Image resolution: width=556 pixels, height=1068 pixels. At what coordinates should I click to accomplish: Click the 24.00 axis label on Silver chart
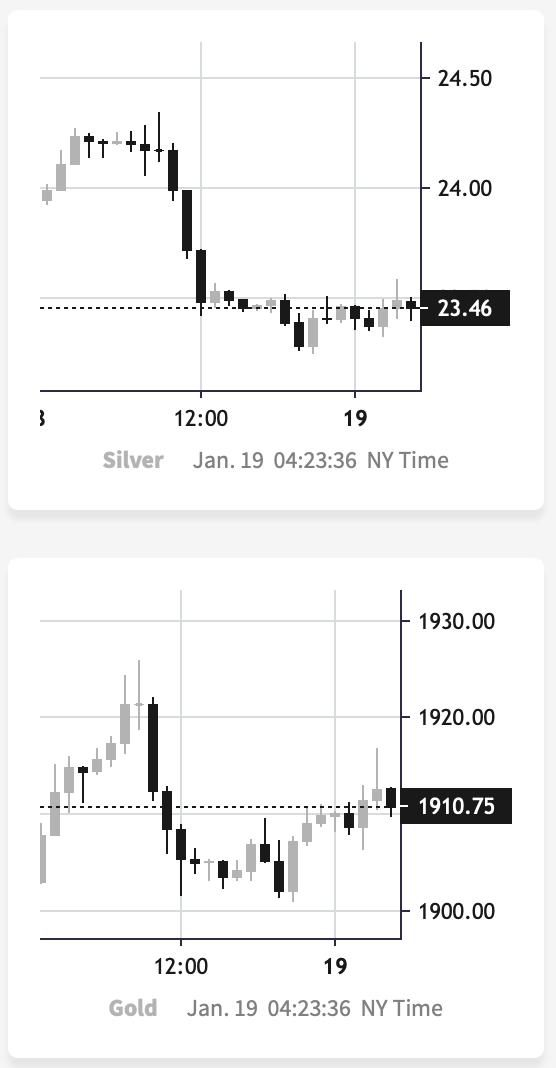coord(465,188)
